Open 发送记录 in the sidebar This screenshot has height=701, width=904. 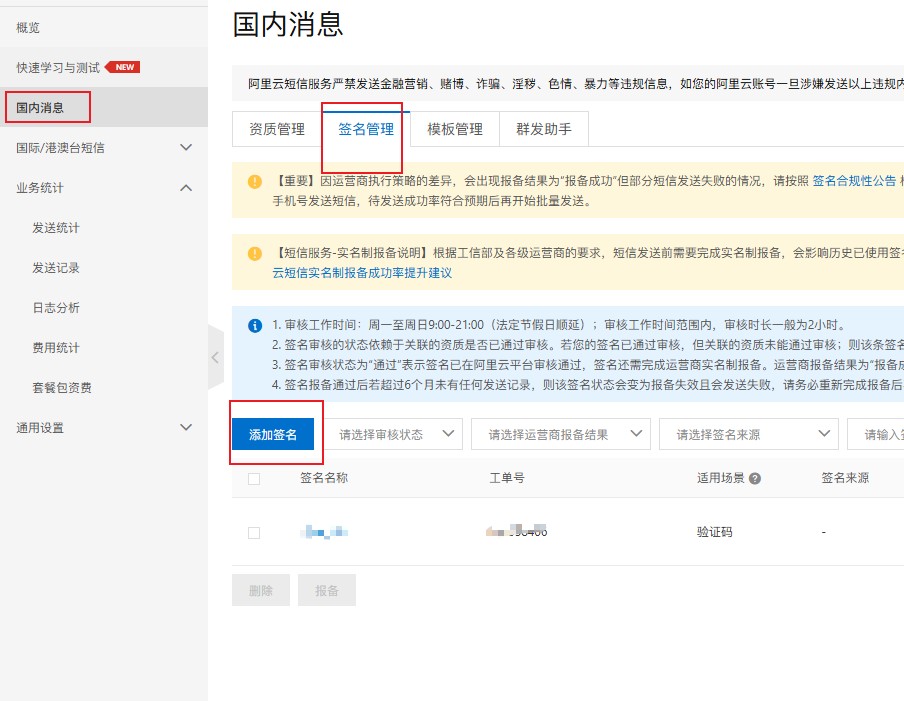click(55, 267)
